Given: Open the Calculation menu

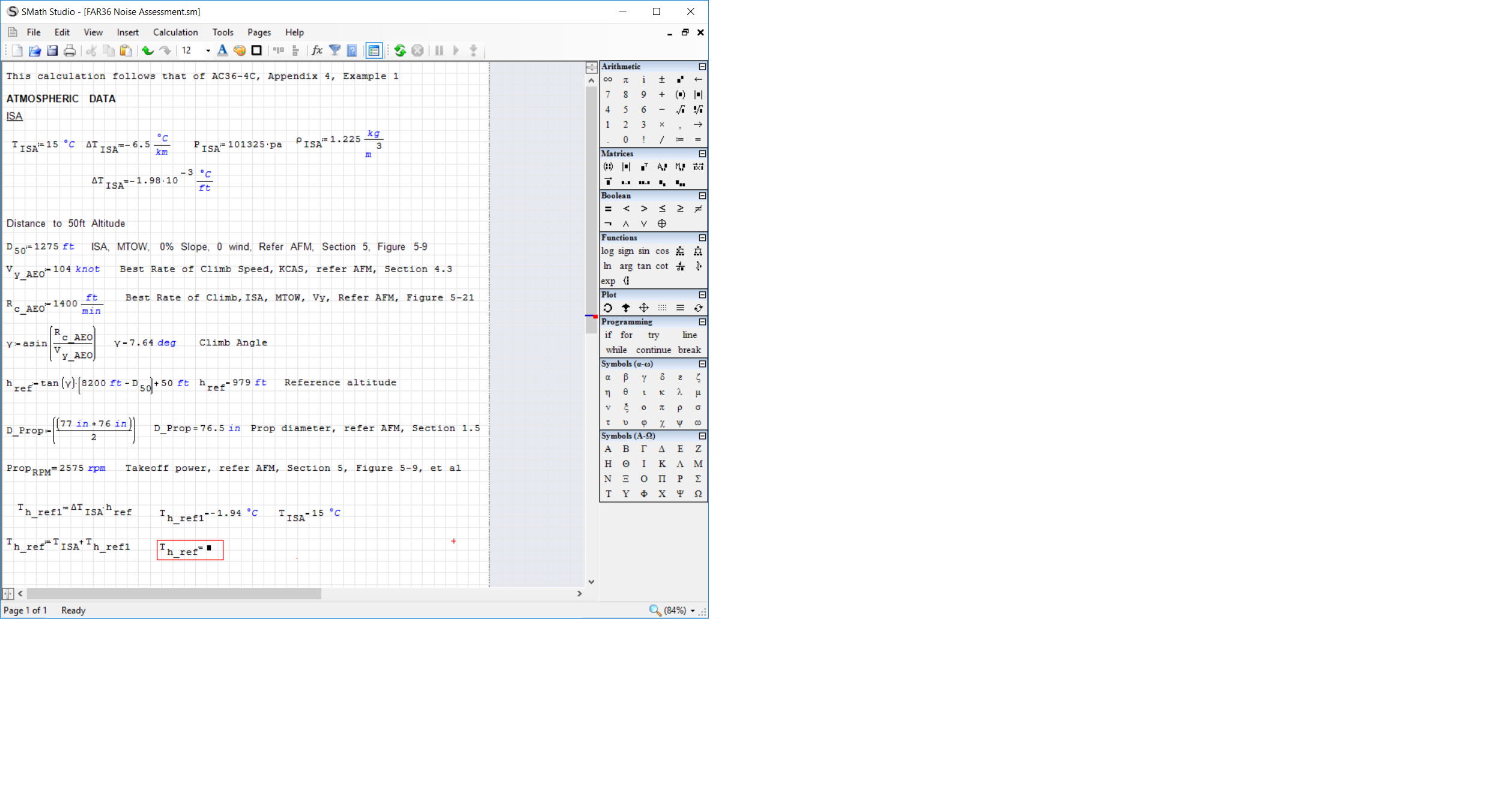Looking at the screenshot, I should (x=175, y=32).
